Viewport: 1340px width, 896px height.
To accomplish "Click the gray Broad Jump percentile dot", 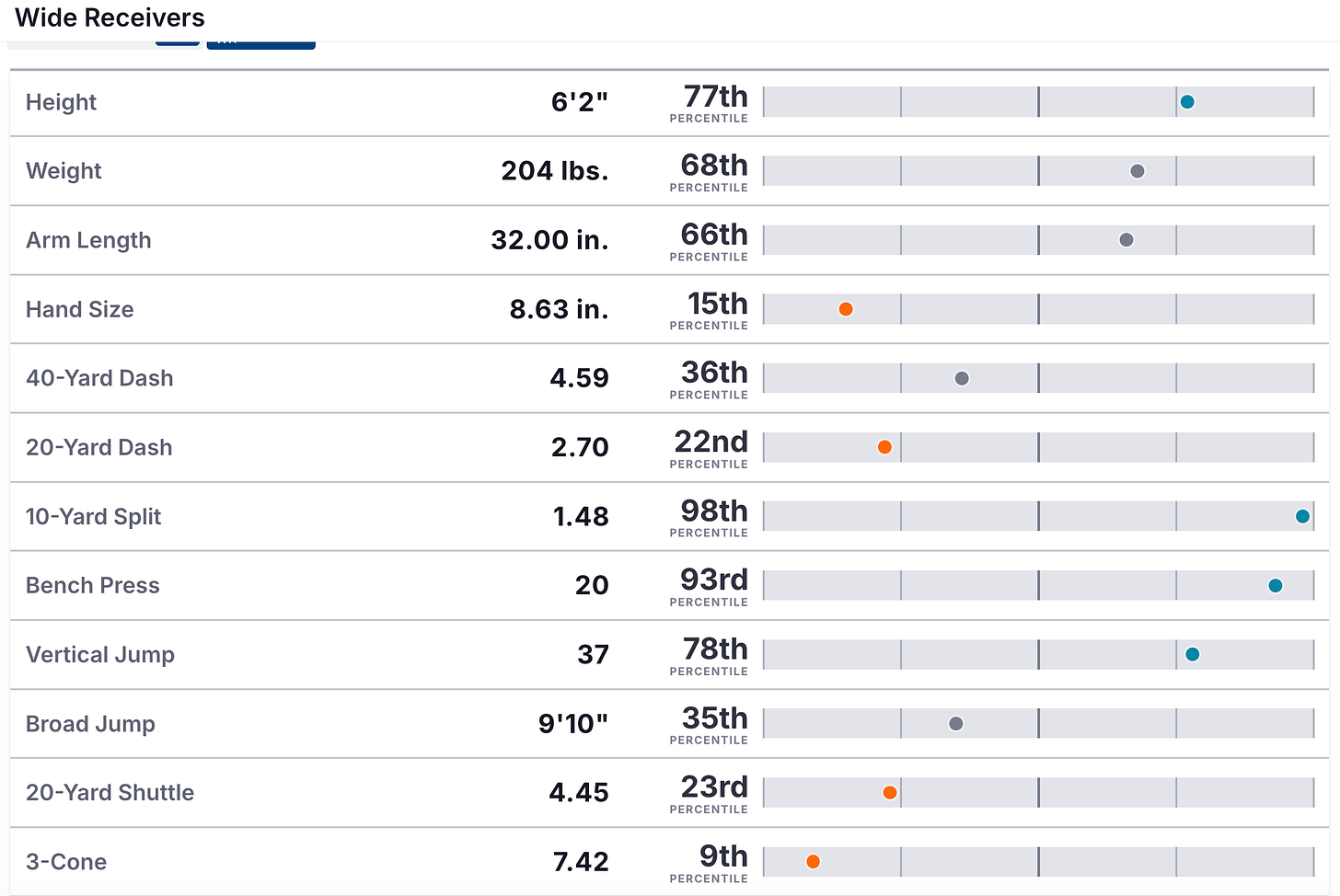I will point(956,723).
